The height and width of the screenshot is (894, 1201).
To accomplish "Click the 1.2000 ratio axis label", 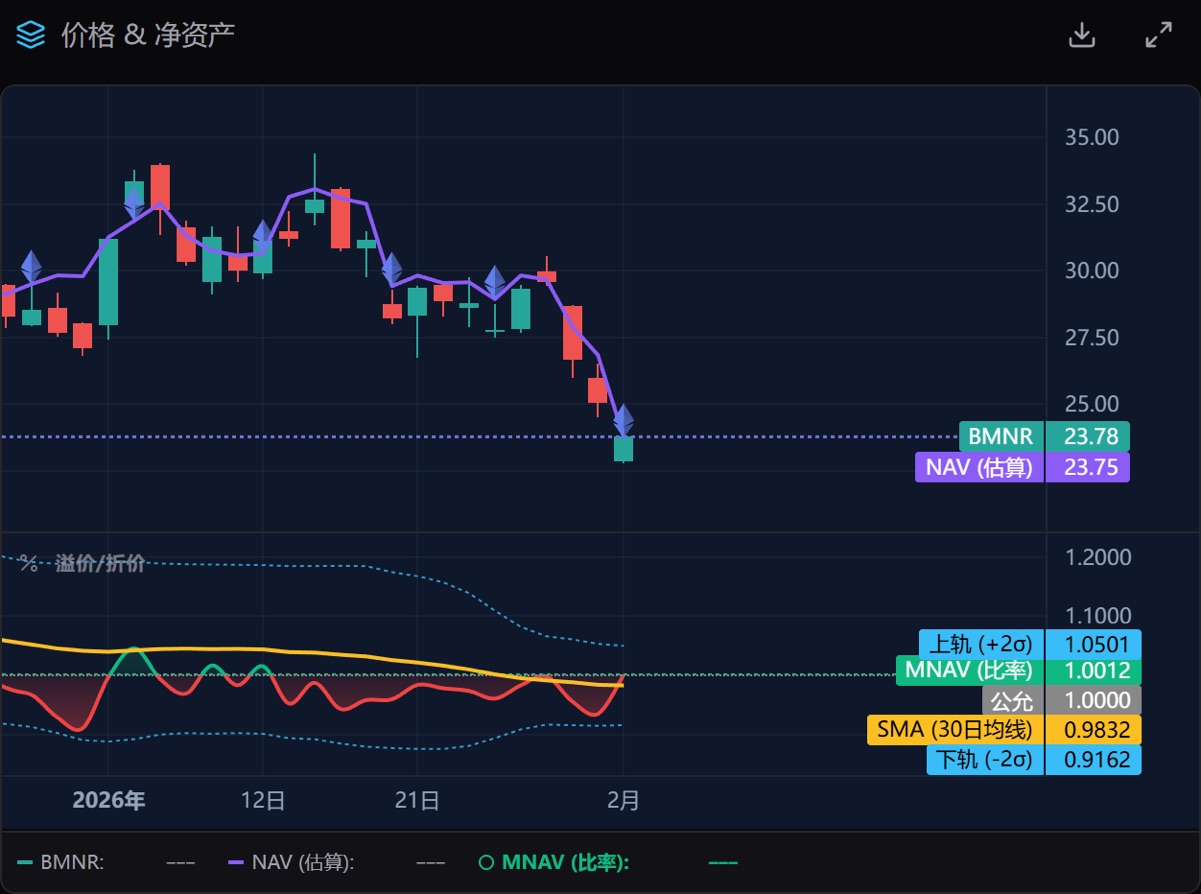I will (1099, 557).
